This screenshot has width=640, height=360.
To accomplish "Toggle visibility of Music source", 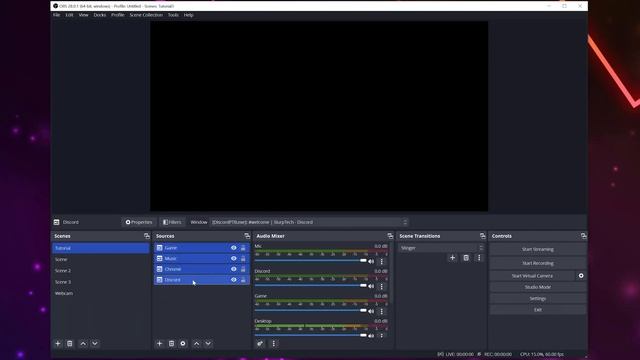I will point(233,258).
